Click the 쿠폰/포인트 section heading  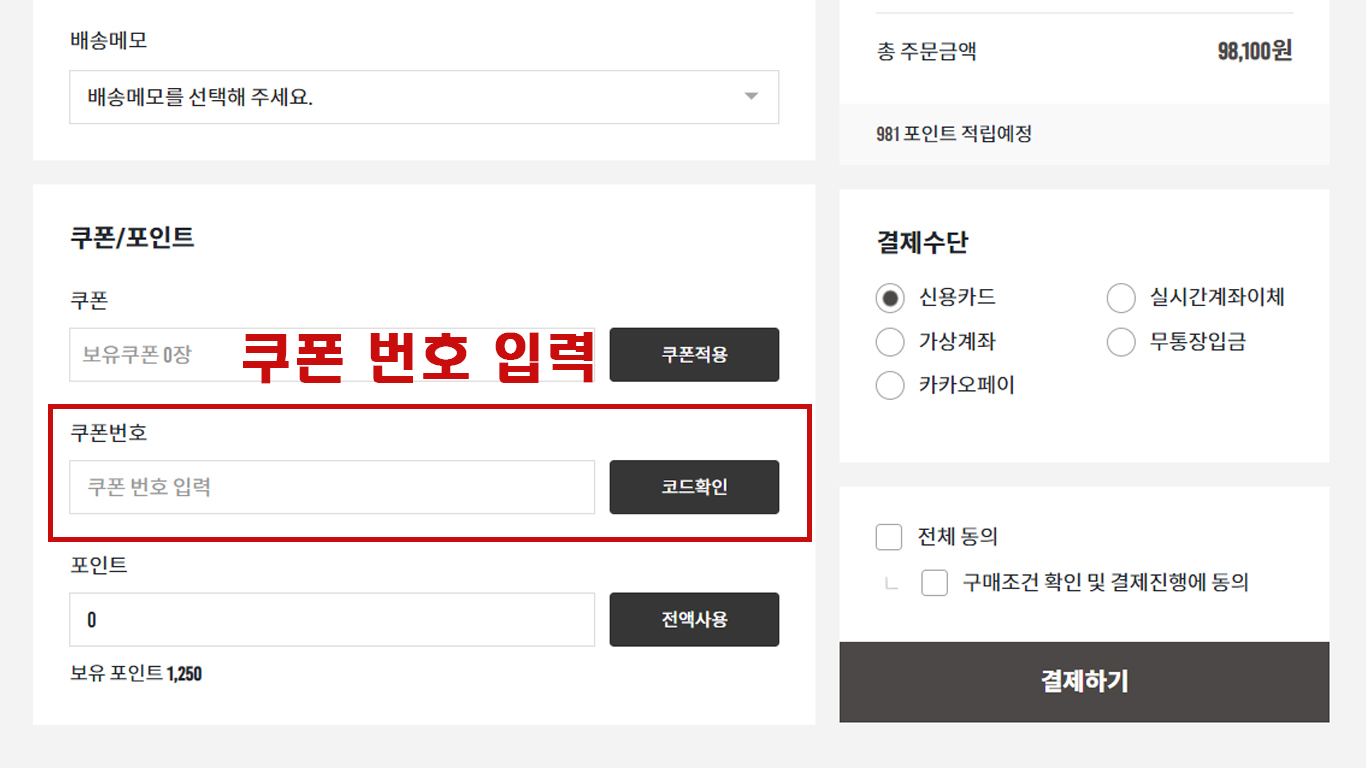132,238
